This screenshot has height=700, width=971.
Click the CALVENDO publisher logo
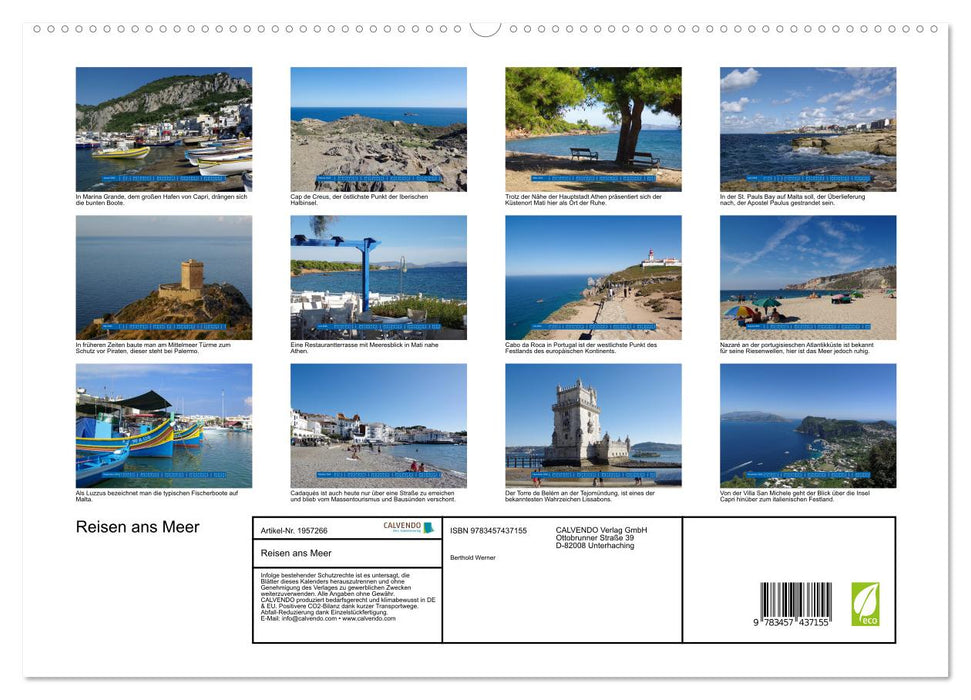pyautogui.click(x=408, y=528)
